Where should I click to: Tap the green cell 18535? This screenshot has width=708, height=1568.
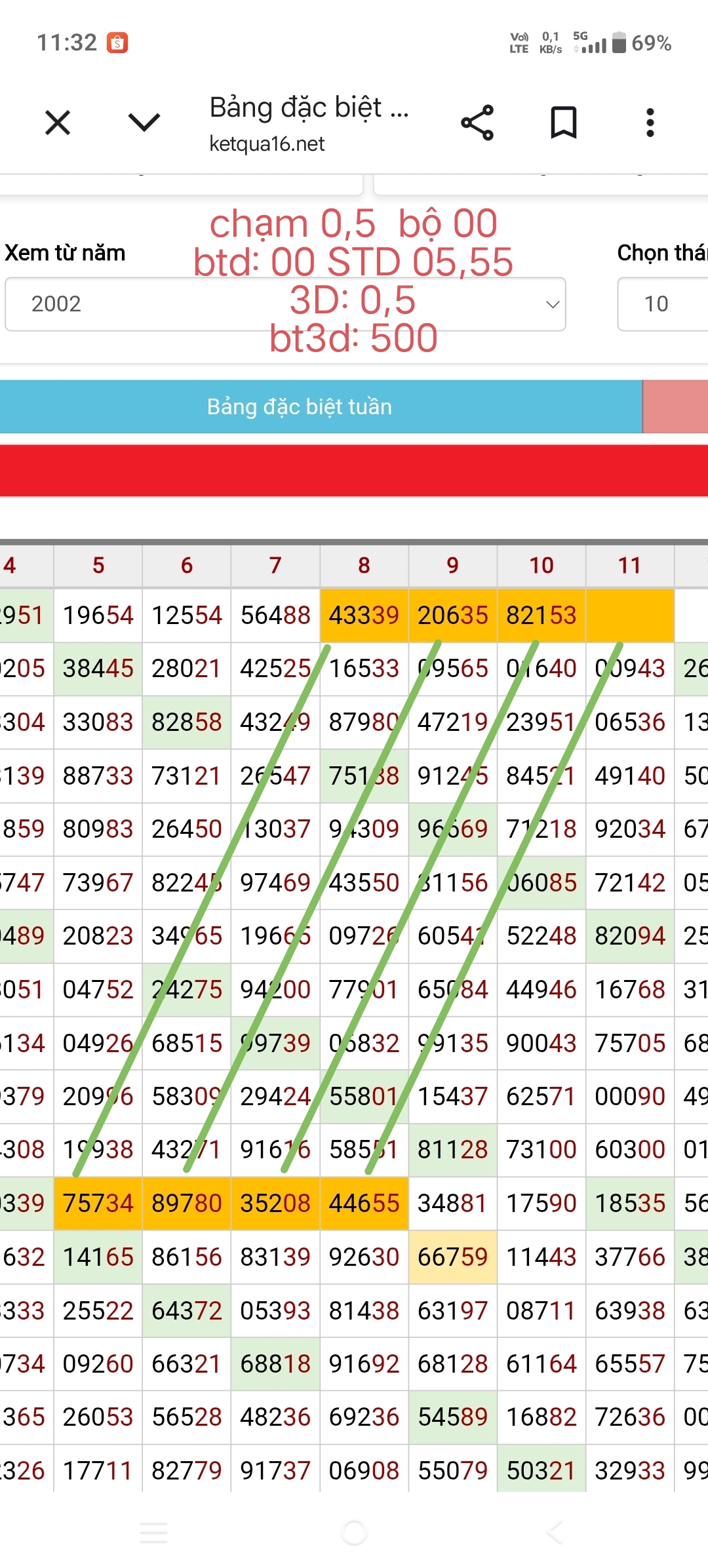pyautogui.click(x=630, y=1203)
